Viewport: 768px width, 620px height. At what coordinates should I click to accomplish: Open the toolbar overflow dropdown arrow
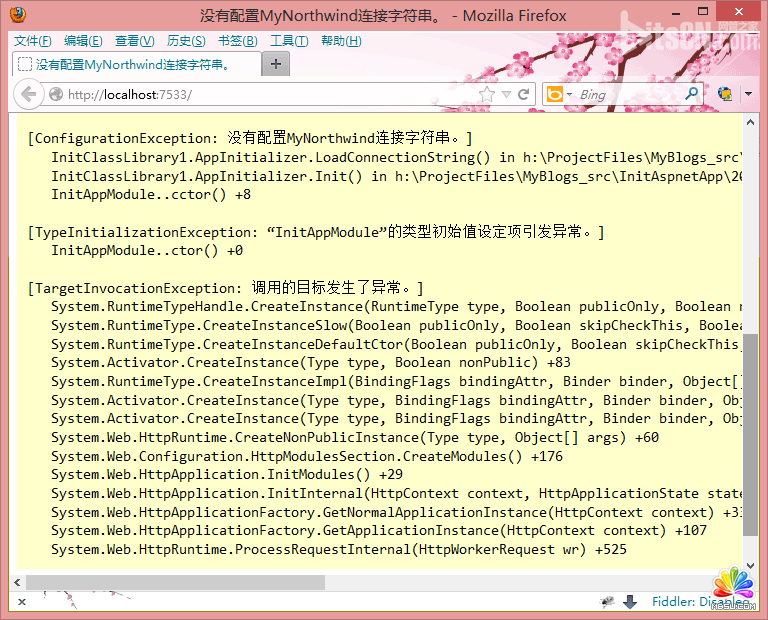pyautogui.click(x=748, y=94)
